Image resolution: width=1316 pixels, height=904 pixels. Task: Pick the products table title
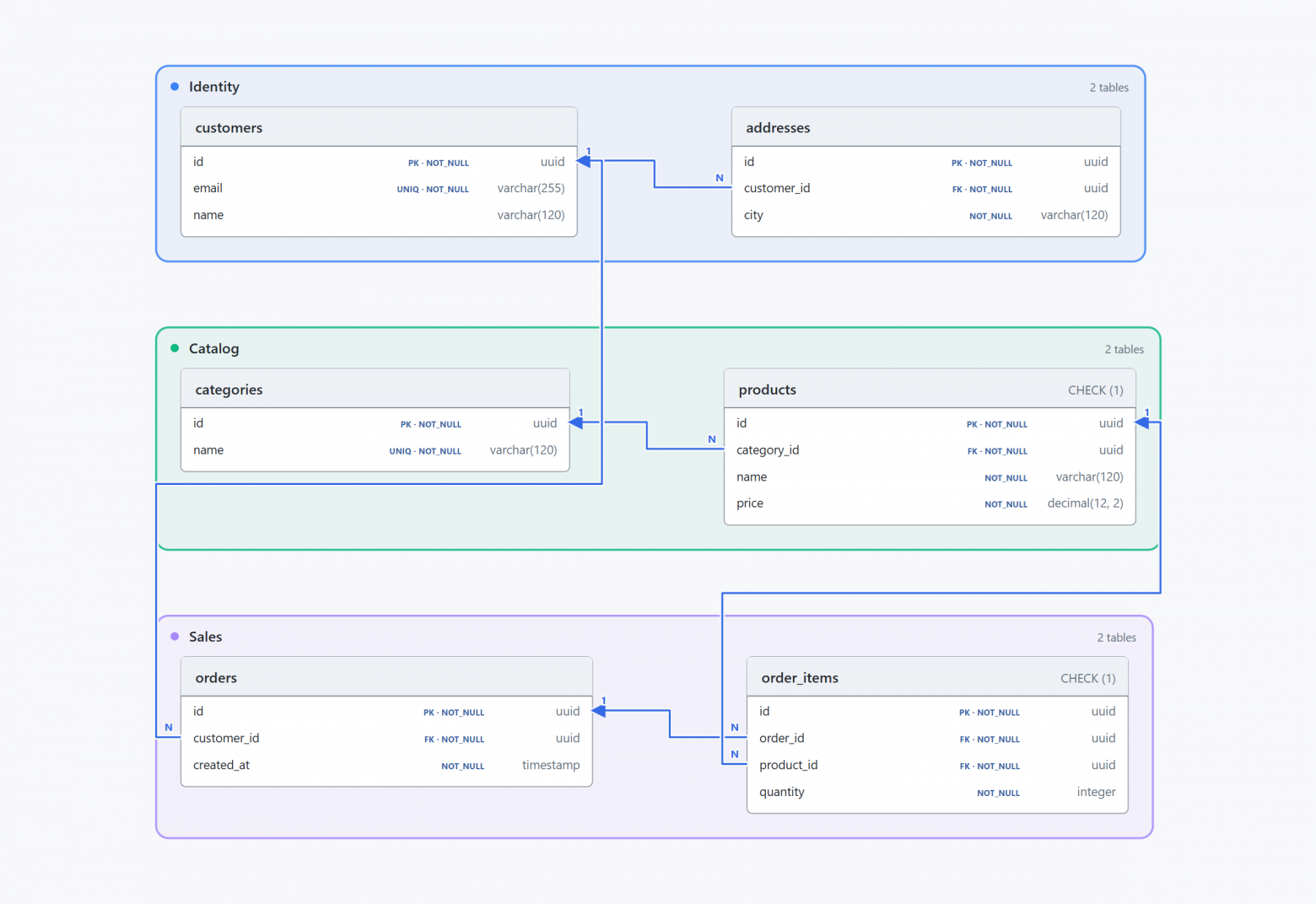767,390
